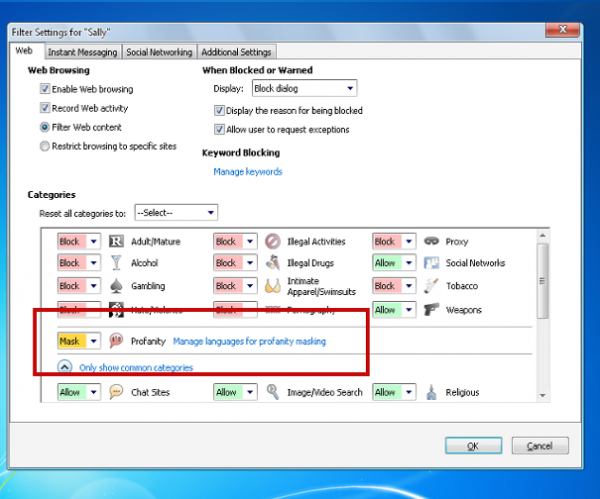
Task: Click the Gambling spade icon
Action: [116, 286]
